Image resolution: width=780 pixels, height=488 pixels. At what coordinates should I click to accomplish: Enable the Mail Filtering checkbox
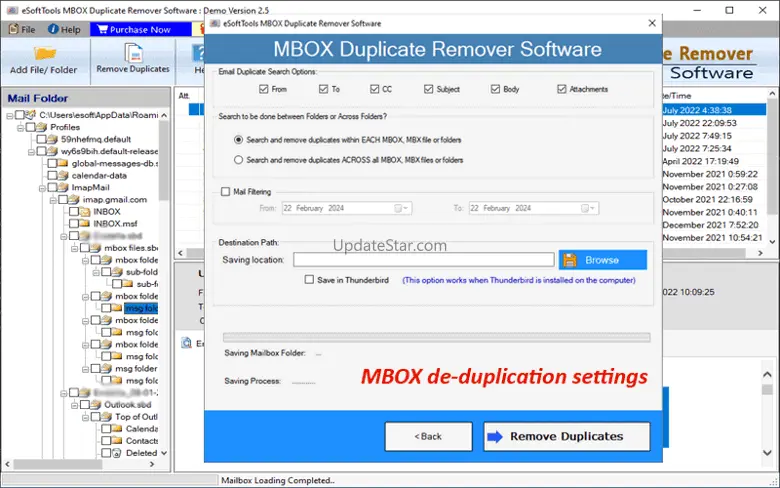coord(225,192)
